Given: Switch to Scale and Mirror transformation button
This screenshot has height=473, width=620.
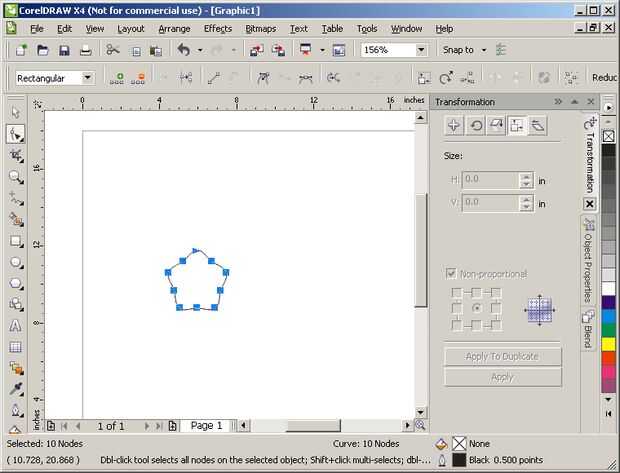Looking at the screenshot, I should (497, 126).
